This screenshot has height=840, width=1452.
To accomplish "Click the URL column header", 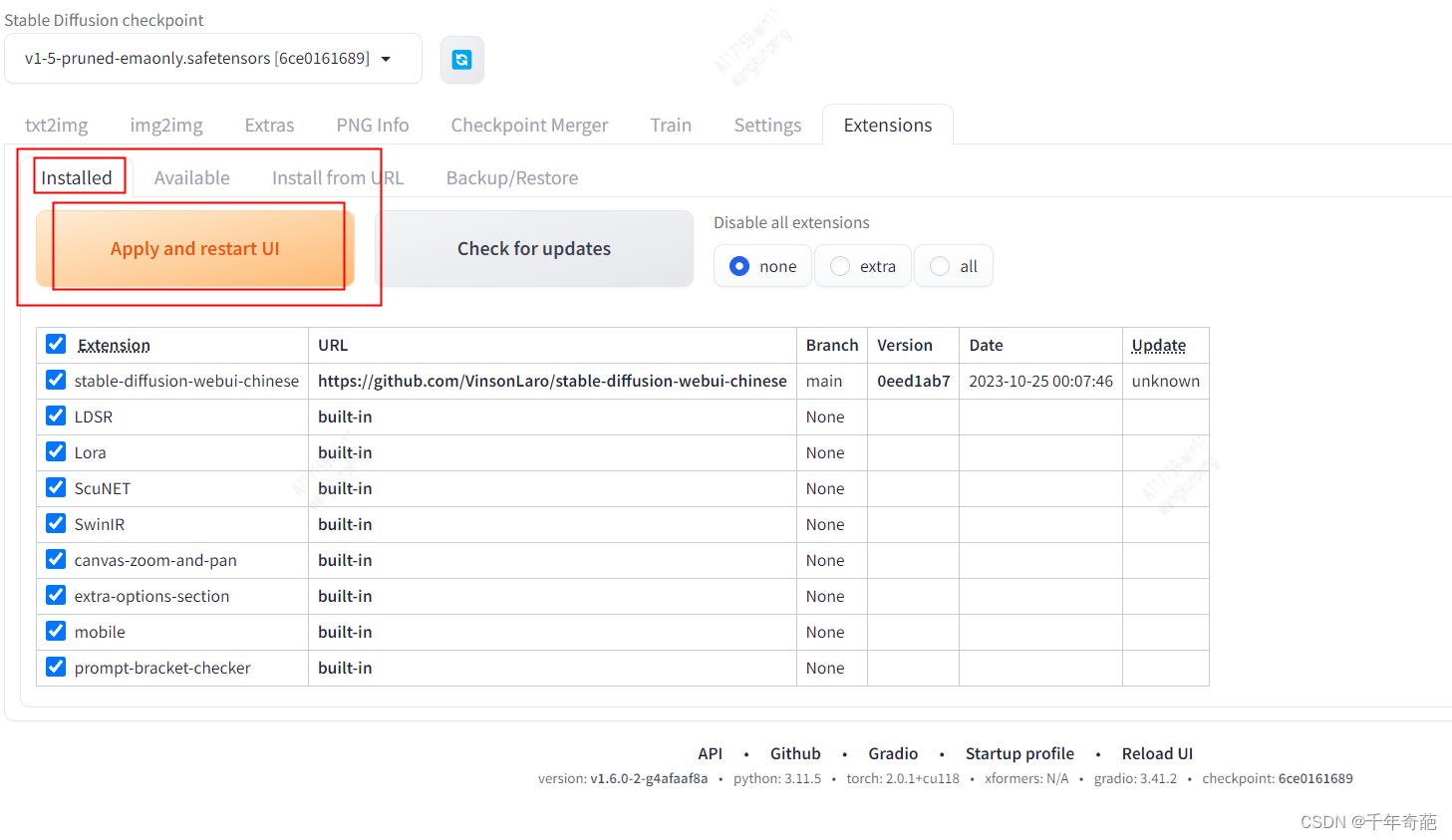I will 333,345.
